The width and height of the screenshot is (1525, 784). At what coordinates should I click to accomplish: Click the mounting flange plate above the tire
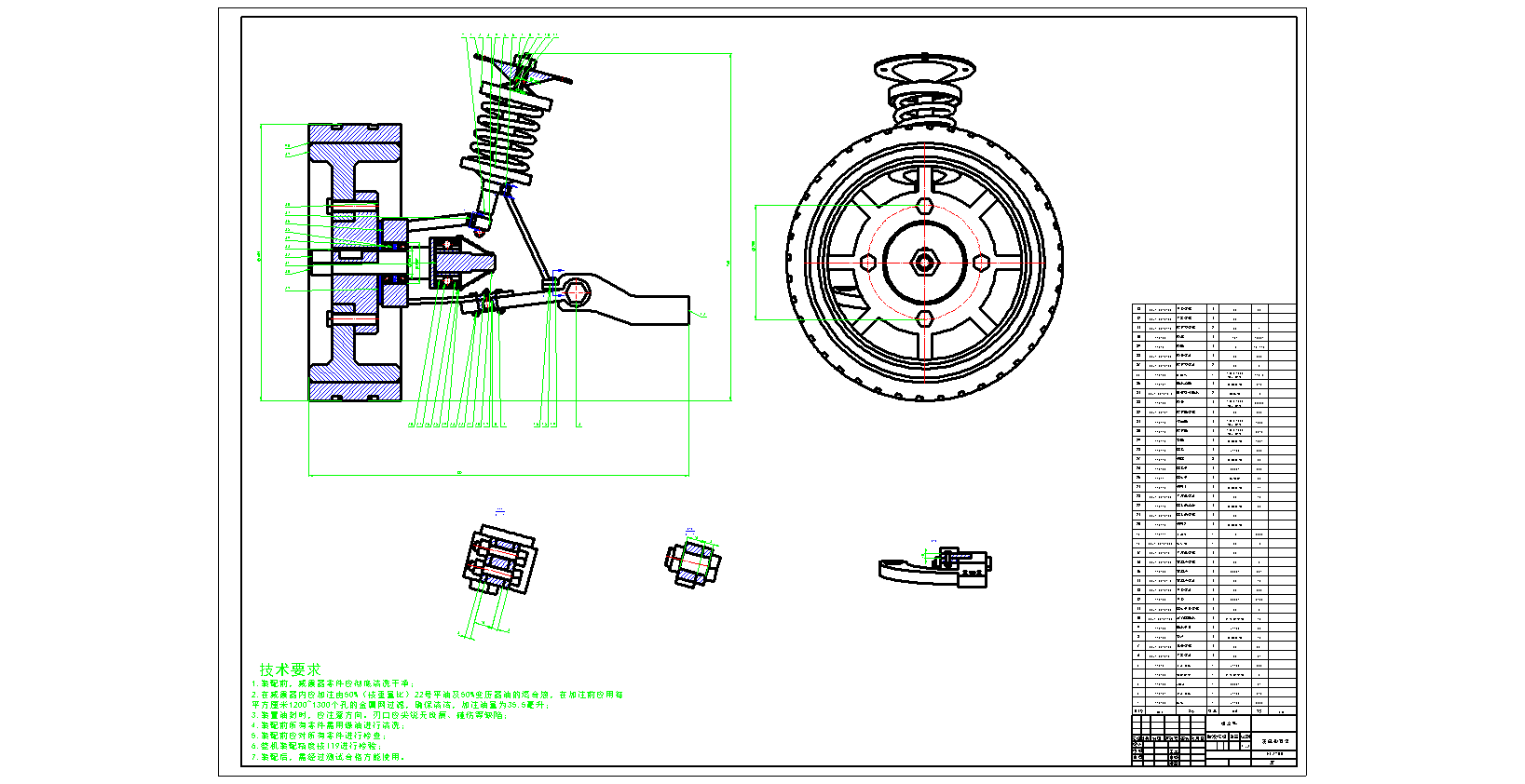(x=924, y=70)
